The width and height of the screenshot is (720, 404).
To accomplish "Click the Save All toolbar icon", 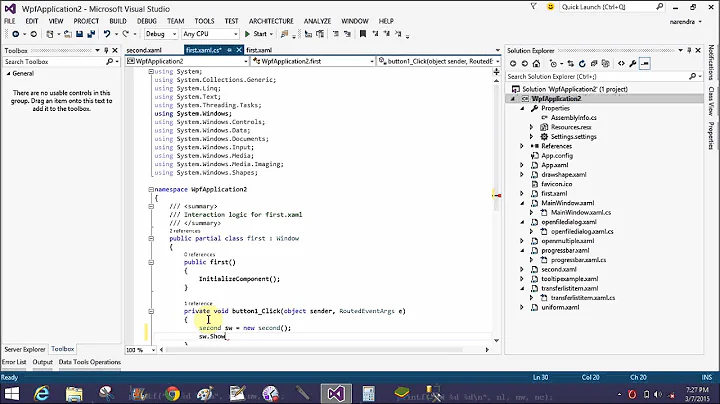I will [x=91, y=34].
